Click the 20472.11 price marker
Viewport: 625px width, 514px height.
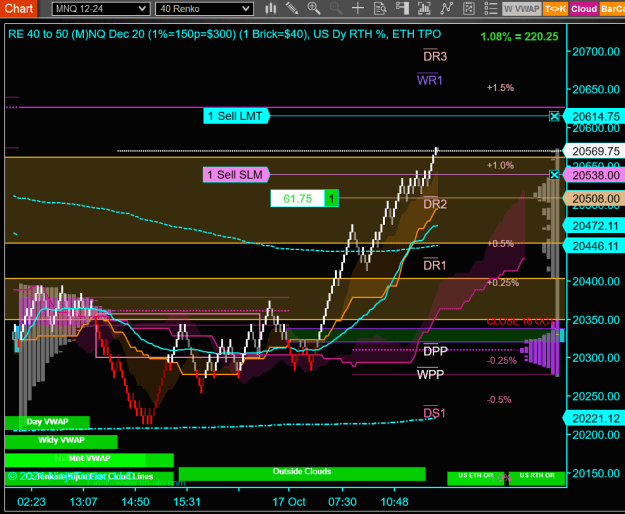click(x=595, y=226)
